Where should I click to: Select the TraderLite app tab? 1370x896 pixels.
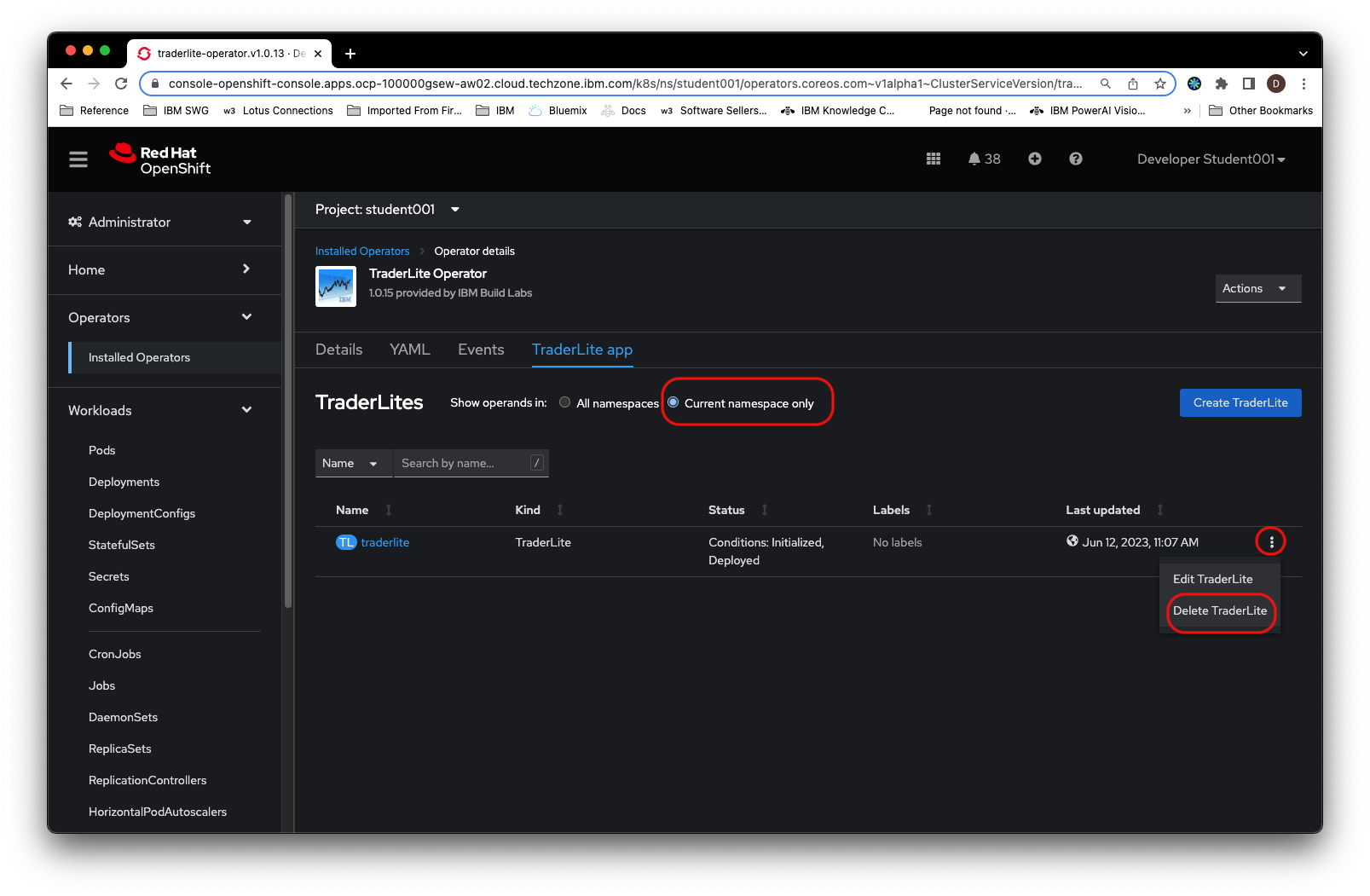[x=582, y=350]
